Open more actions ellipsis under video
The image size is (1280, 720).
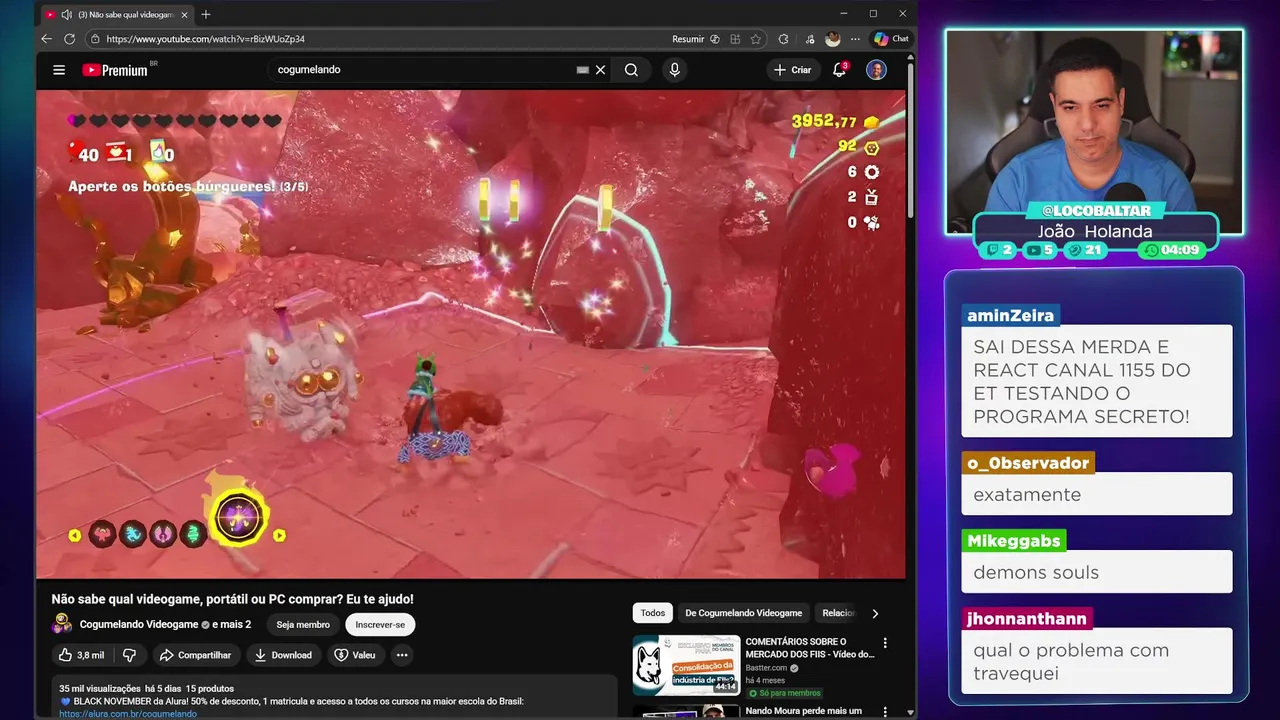pos(401,655)
